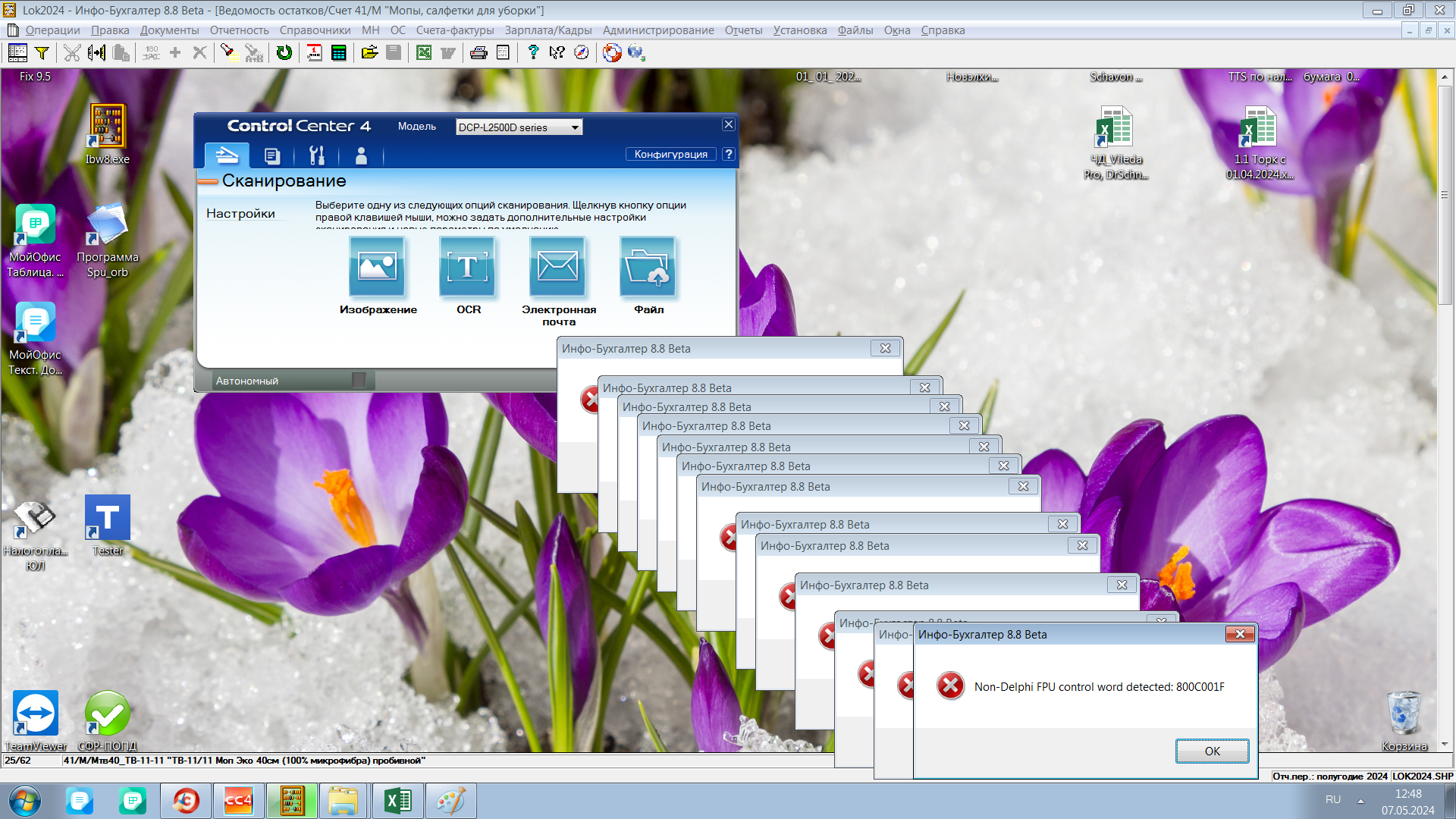1456x819 pixels.
Task: Open Инфо-Бухгалтер abacus taskbar button
Action: pos(292,801)
